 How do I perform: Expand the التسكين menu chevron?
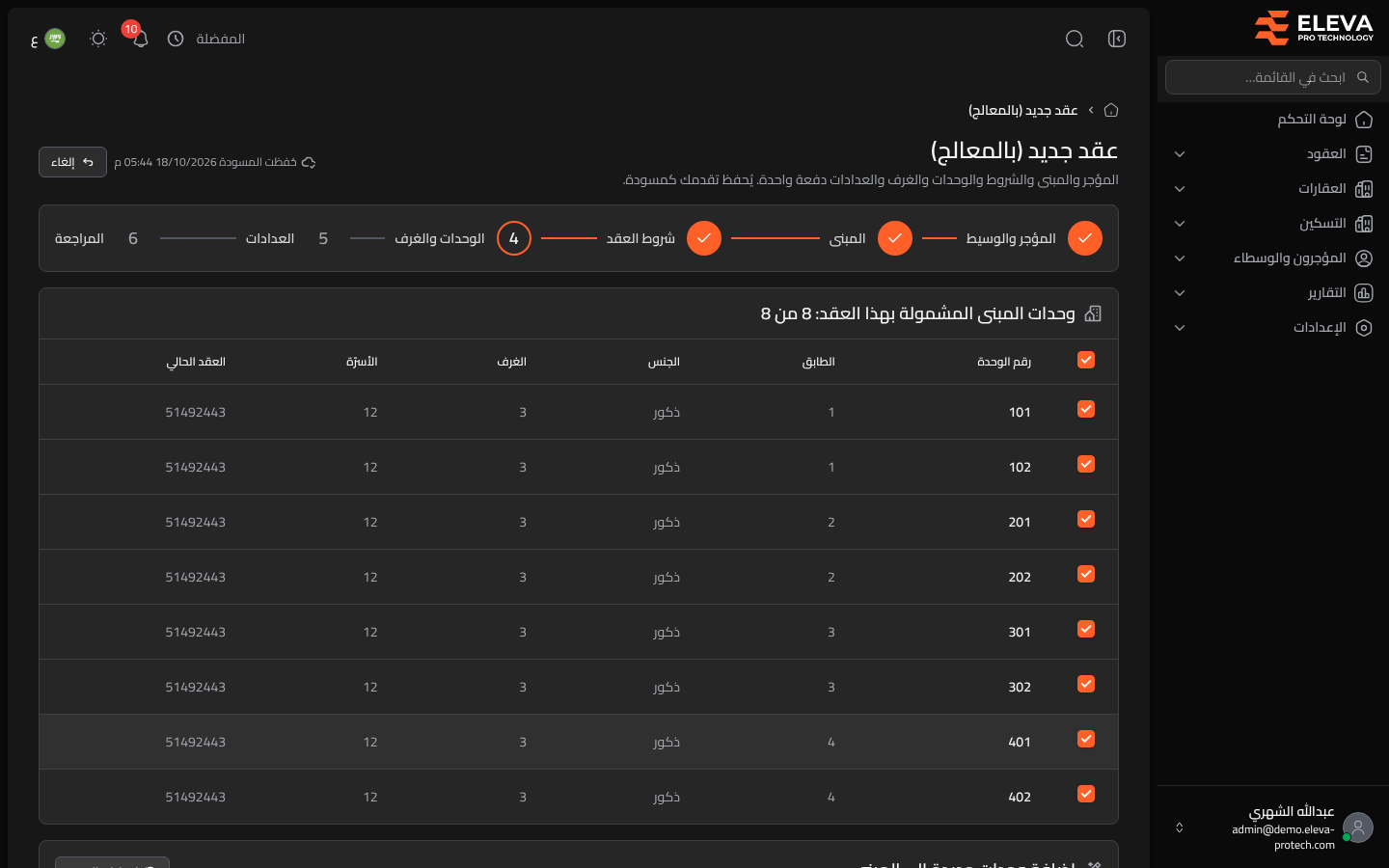pyautogui.click(x=1180, y=224)
